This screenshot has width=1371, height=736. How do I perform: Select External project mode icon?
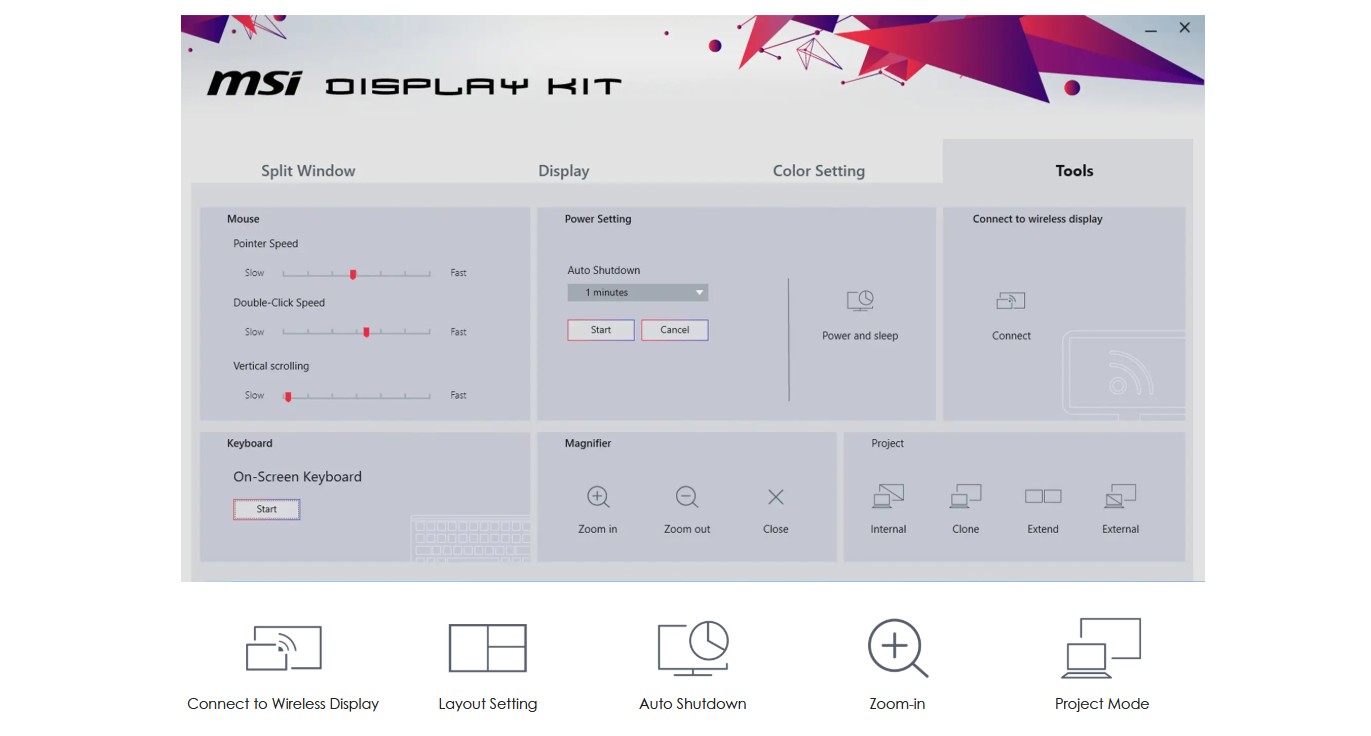(x=1120, y=497)
